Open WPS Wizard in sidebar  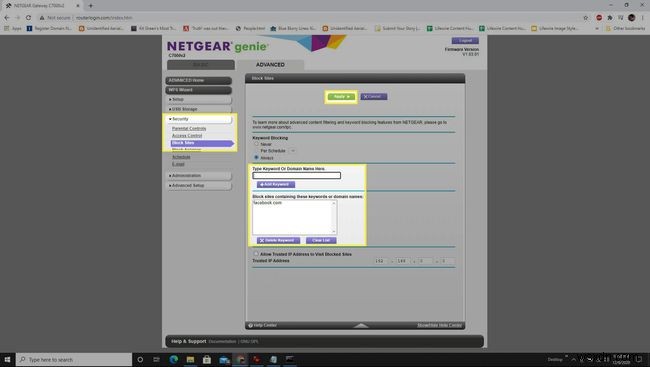[x=199, y=90]
